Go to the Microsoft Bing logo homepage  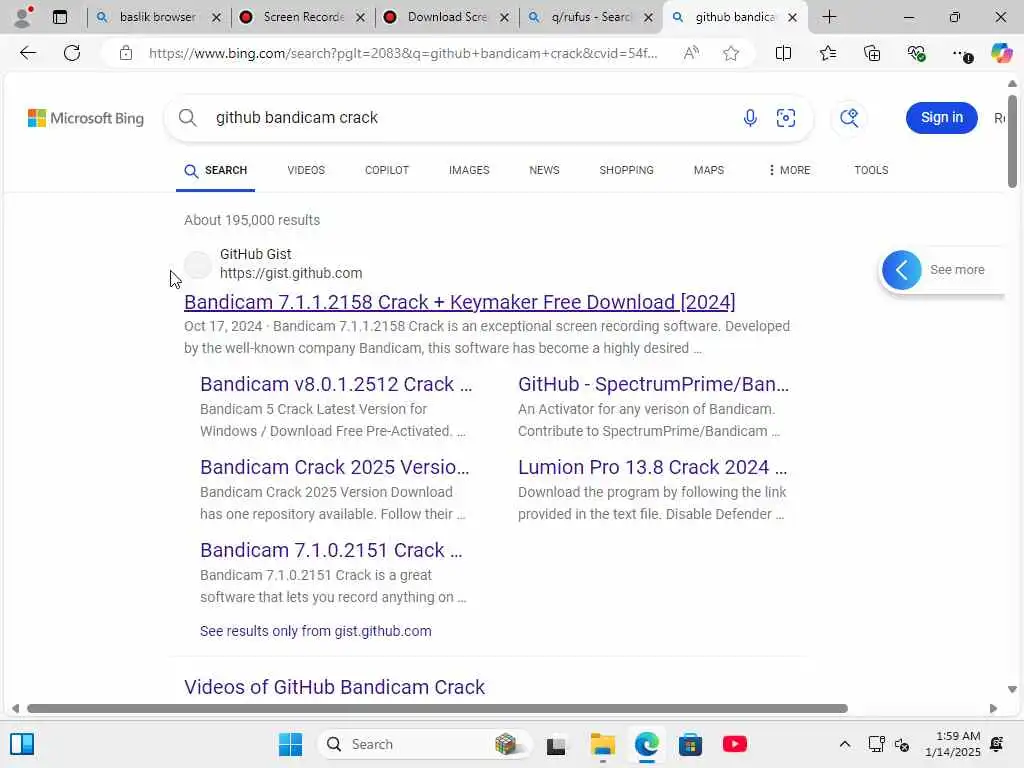click(86, 118)
